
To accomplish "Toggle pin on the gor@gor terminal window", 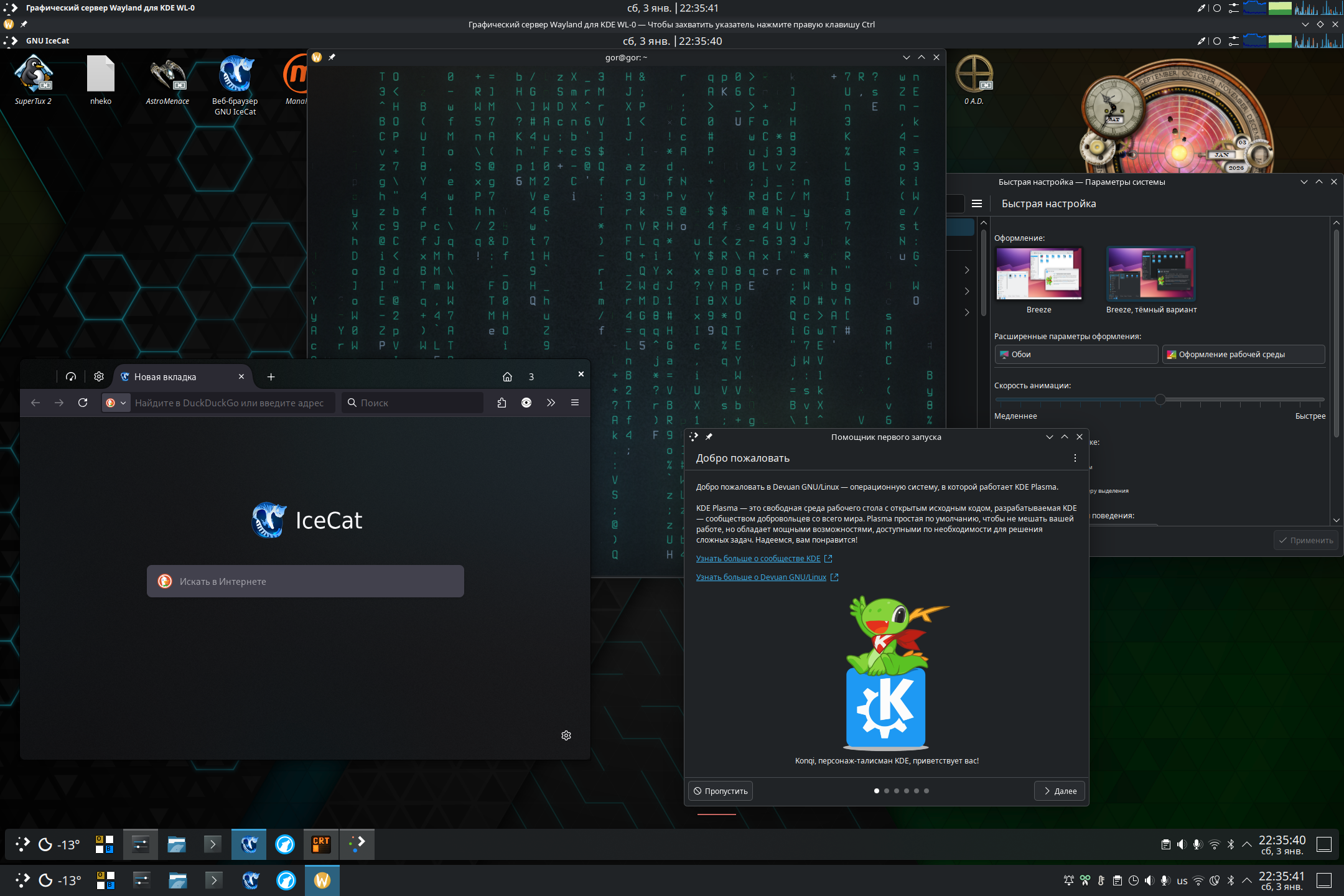I will click(x=332, y=57).
